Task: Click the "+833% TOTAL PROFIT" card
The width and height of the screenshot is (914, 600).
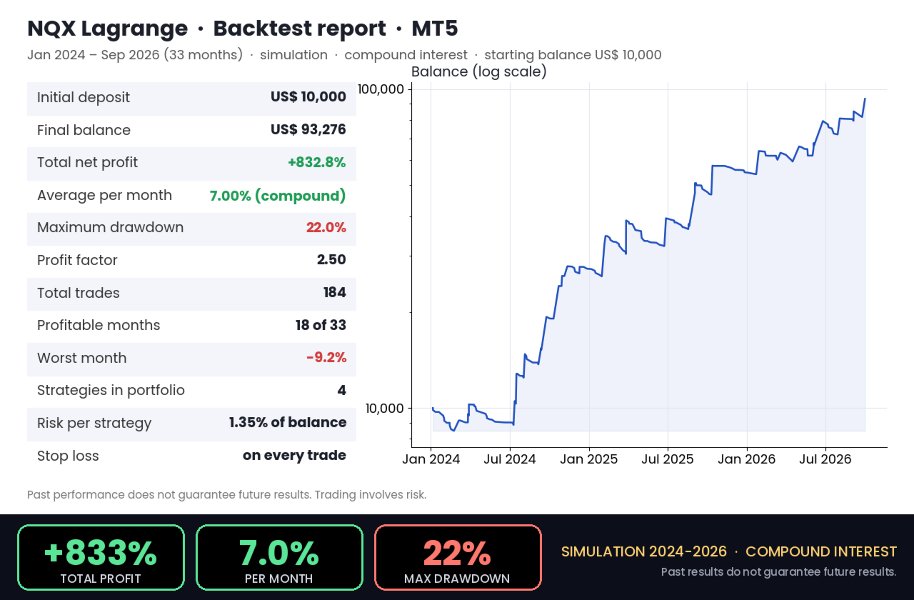Action: [101, 558]
